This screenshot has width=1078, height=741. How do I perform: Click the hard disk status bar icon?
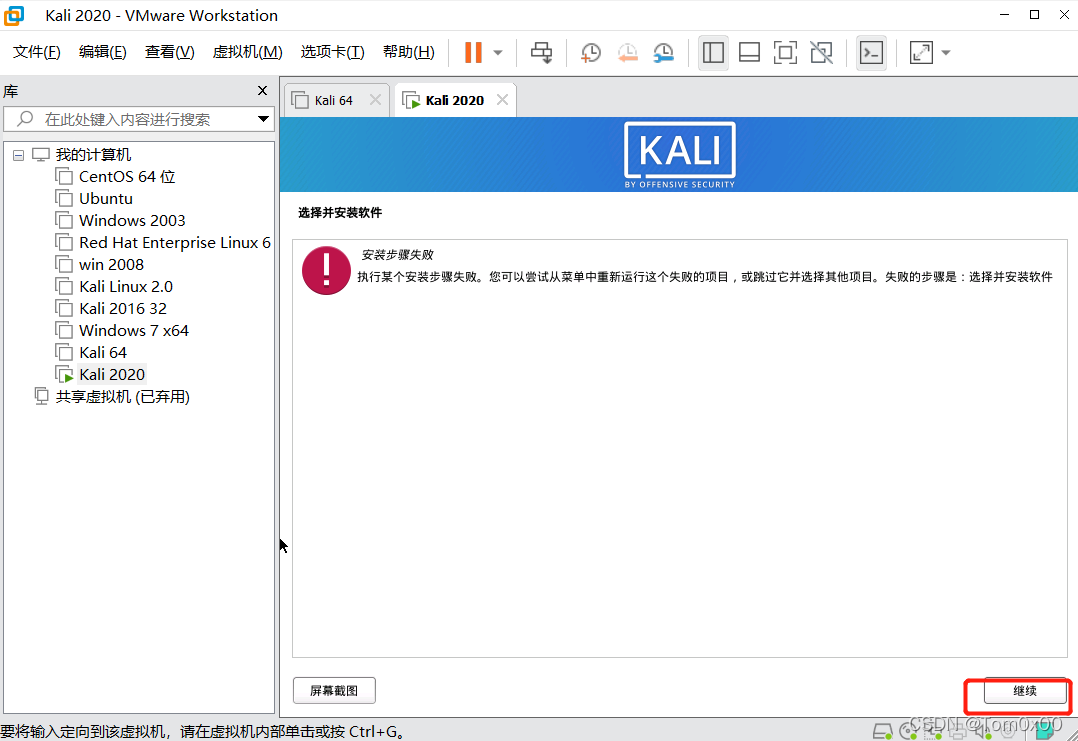click(x=883, y=731)
